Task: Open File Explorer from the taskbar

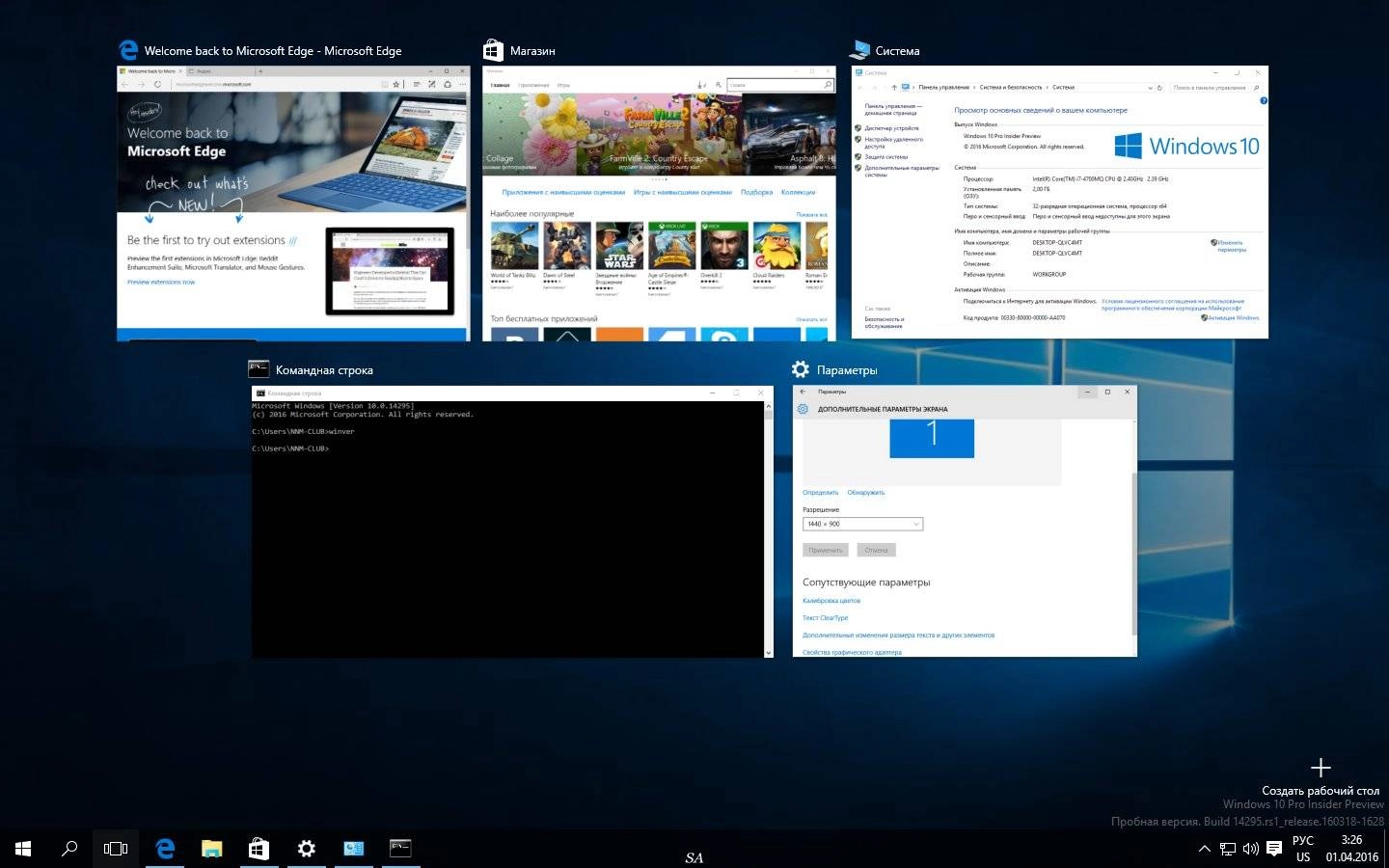Action: click(x=211, y=849)
